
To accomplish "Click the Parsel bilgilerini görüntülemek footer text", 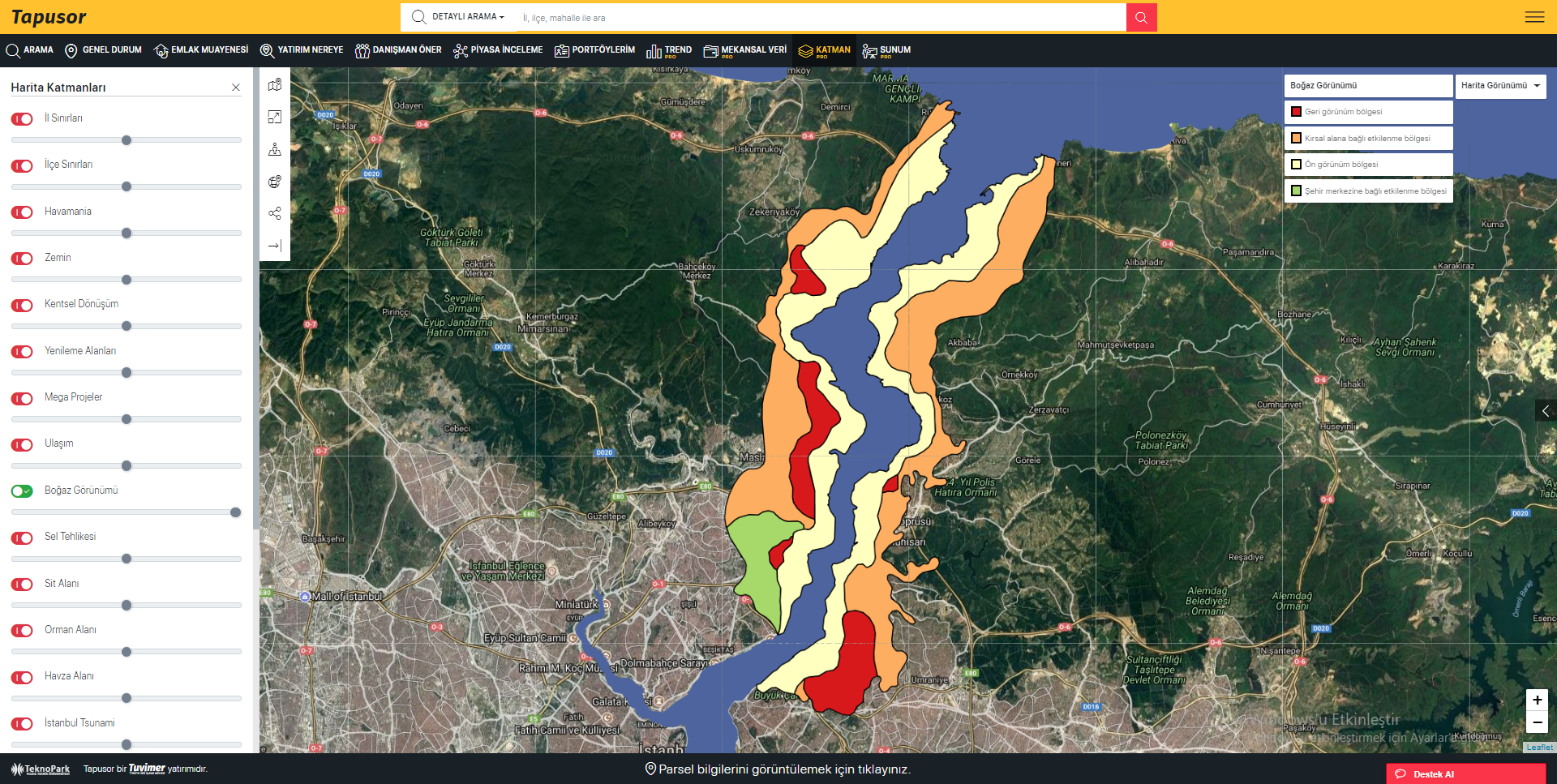I will (784, 769).
